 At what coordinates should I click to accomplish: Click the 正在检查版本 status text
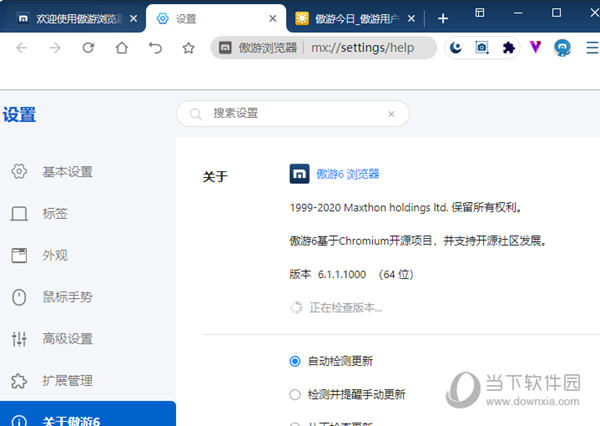[346, 308]
